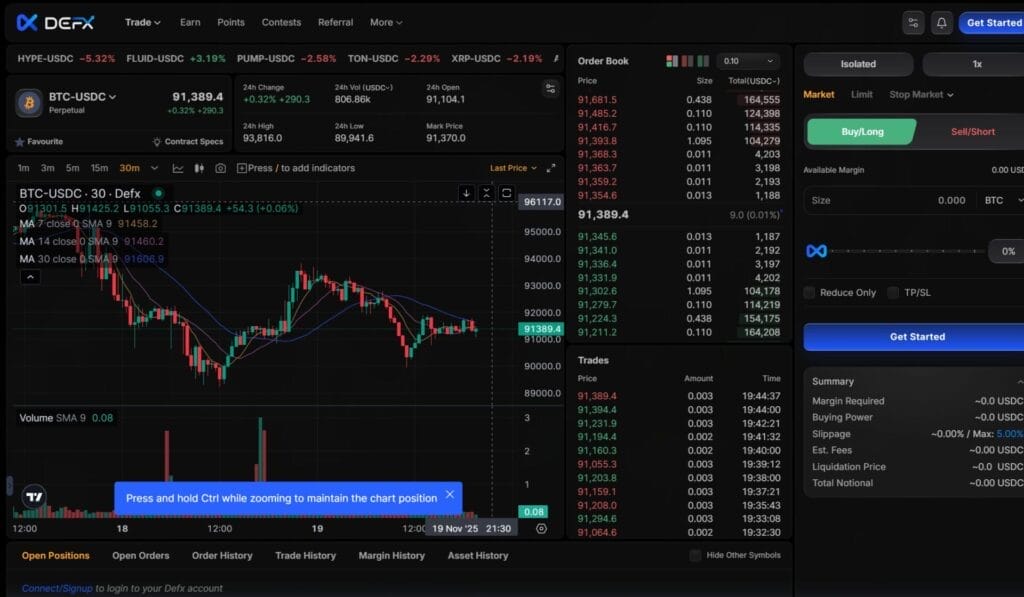
Task: Open the Points page from the top menu
Action: point(231,21)
